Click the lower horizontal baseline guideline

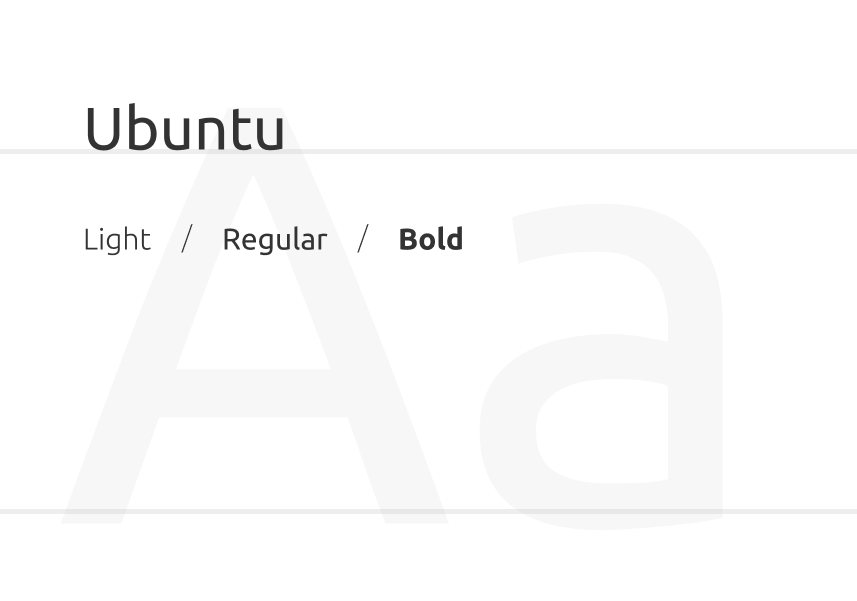coord(428,511)
